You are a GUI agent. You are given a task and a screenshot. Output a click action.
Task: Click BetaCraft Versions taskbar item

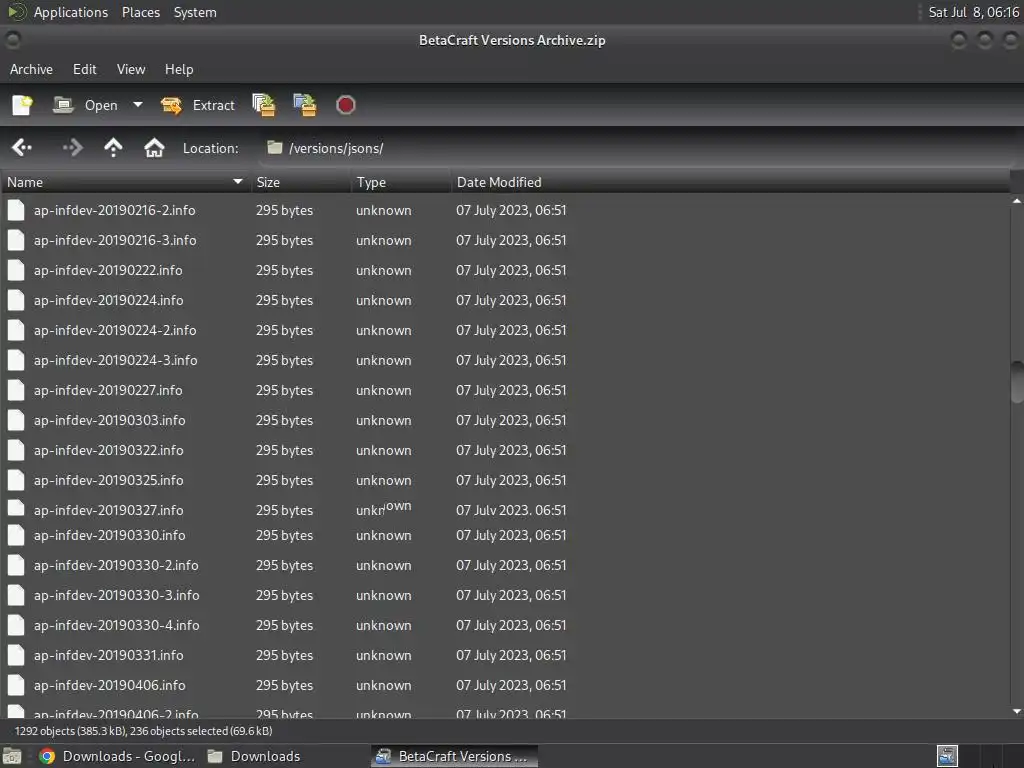tap(455, 756)
